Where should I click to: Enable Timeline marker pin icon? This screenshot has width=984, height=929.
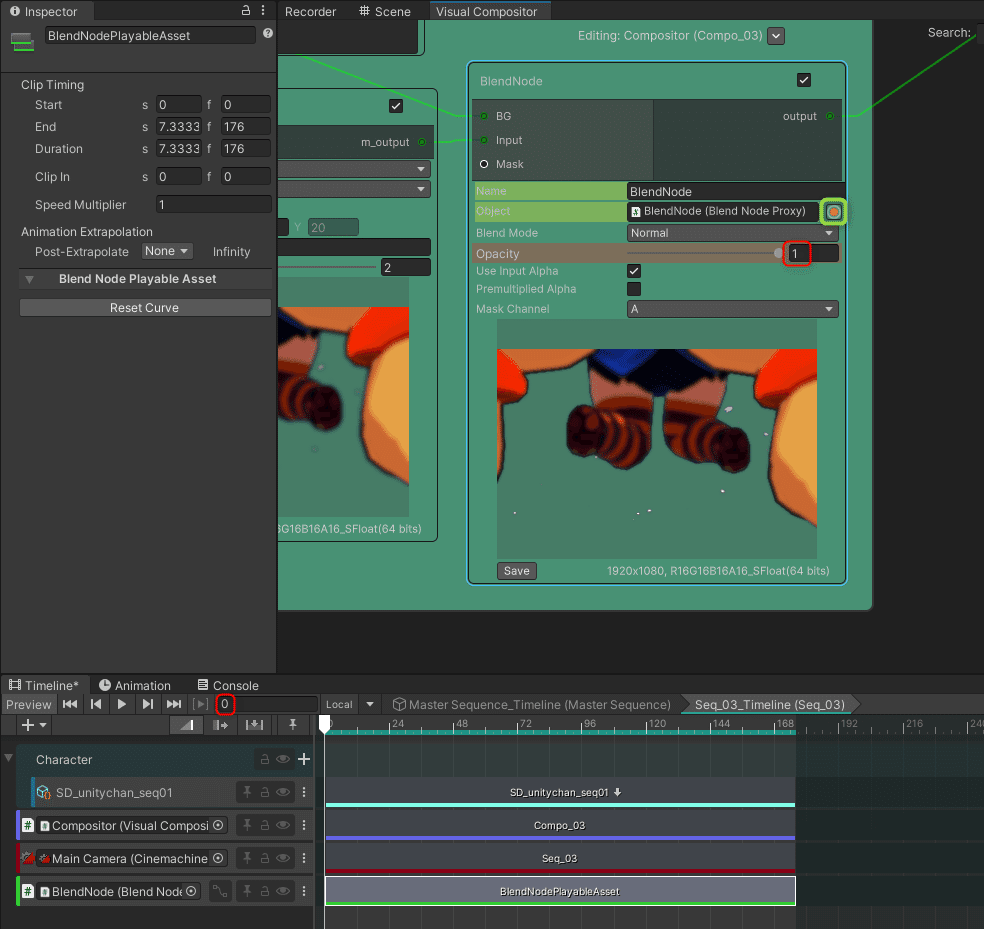[x=293, y=725]
